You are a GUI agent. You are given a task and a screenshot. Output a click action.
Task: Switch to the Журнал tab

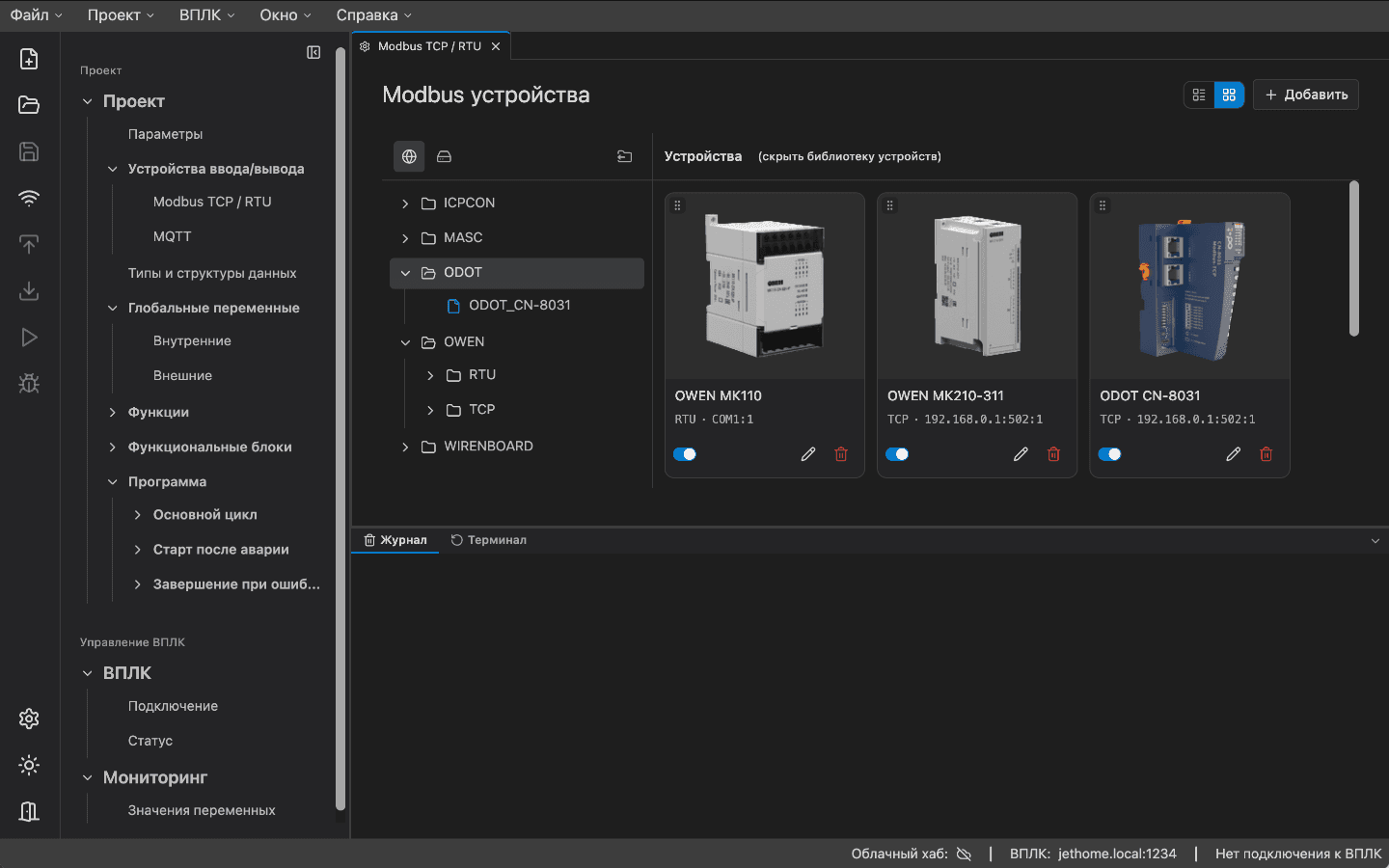pos(395,540)
